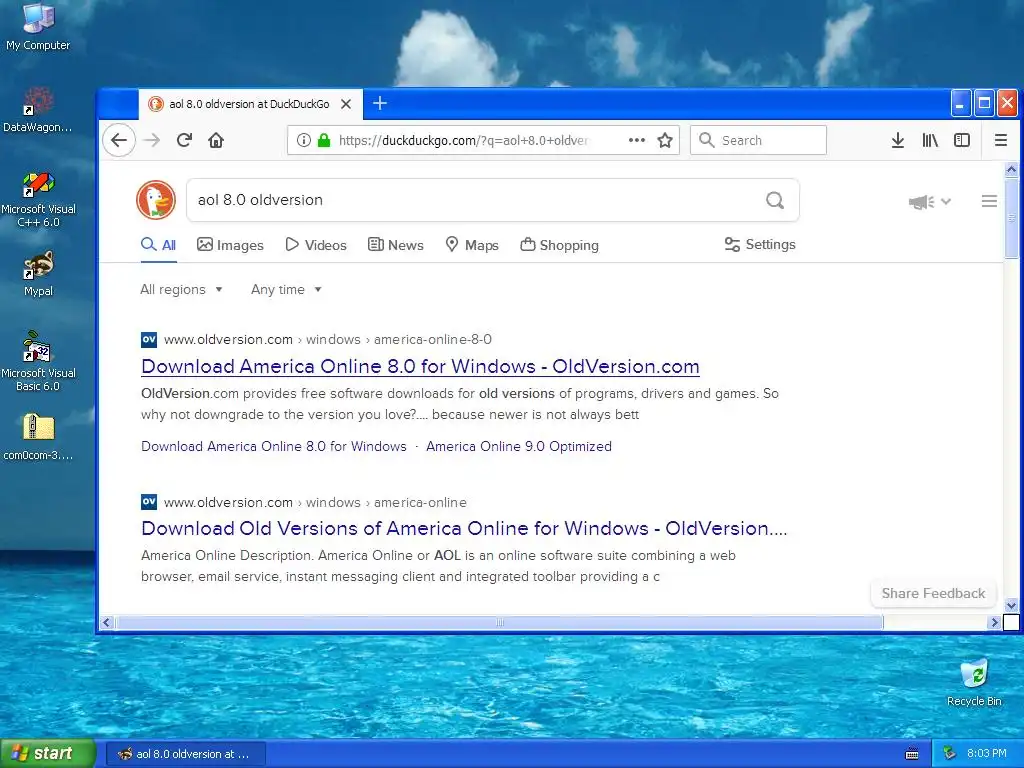The width and height of the screenshot is (1024, 768).
Task: Select the Recycle Bin desktop icon
Action: [x=974, y=682]
